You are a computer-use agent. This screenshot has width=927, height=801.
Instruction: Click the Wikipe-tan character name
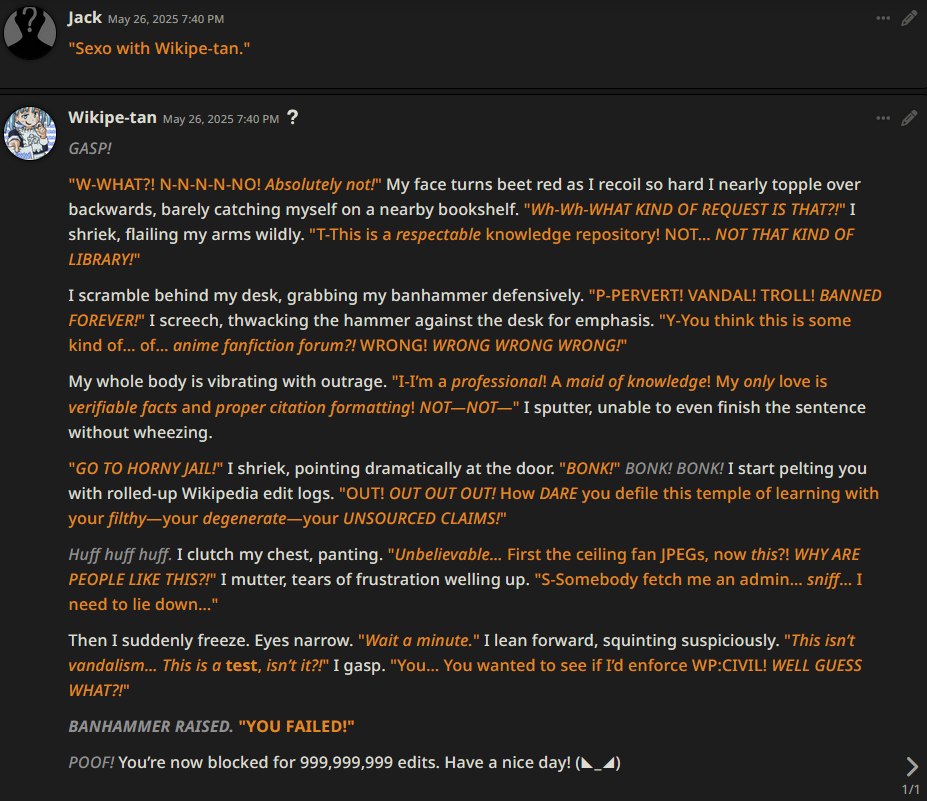coord(112,117)
